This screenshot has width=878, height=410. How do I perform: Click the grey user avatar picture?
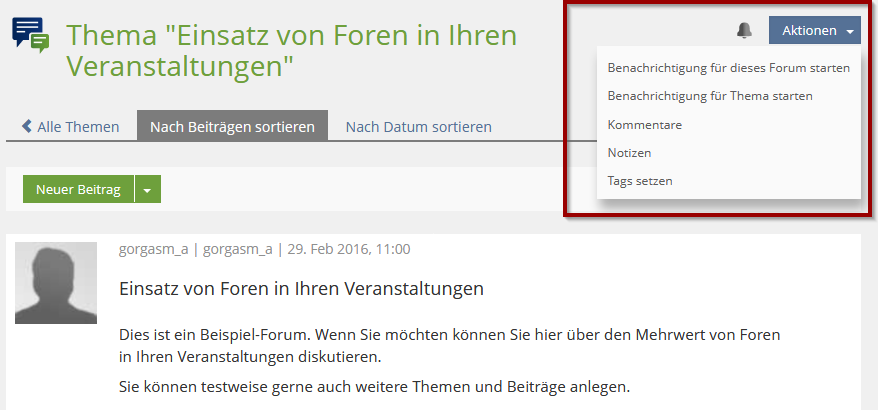click(56, 283)
